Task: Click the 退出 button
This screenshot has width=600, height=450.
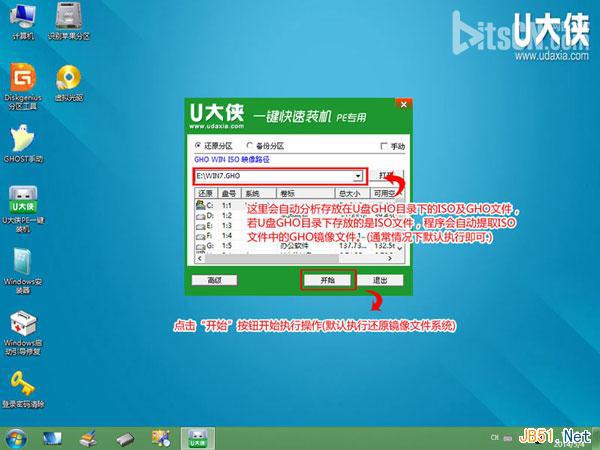Action: pyautogui.click(x=380, y=280)
